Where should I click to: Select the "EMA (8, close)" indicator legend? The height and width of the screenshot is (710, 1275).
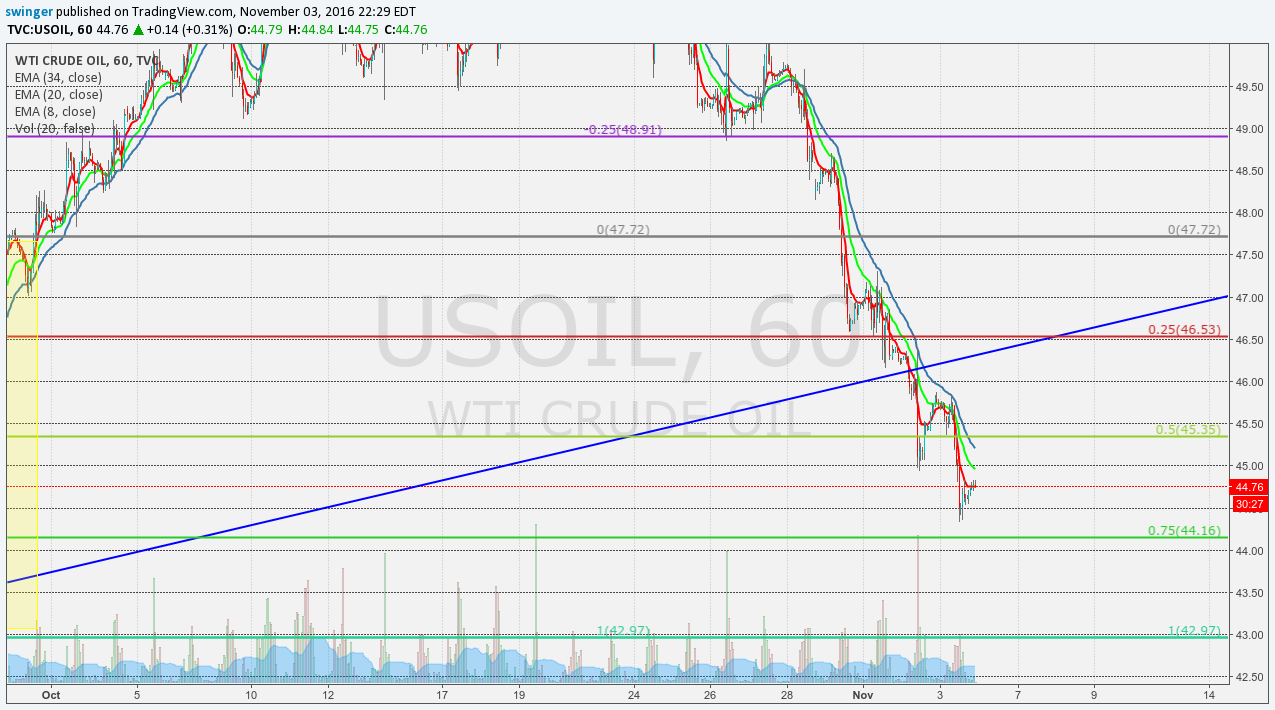(x=55, y=111)
